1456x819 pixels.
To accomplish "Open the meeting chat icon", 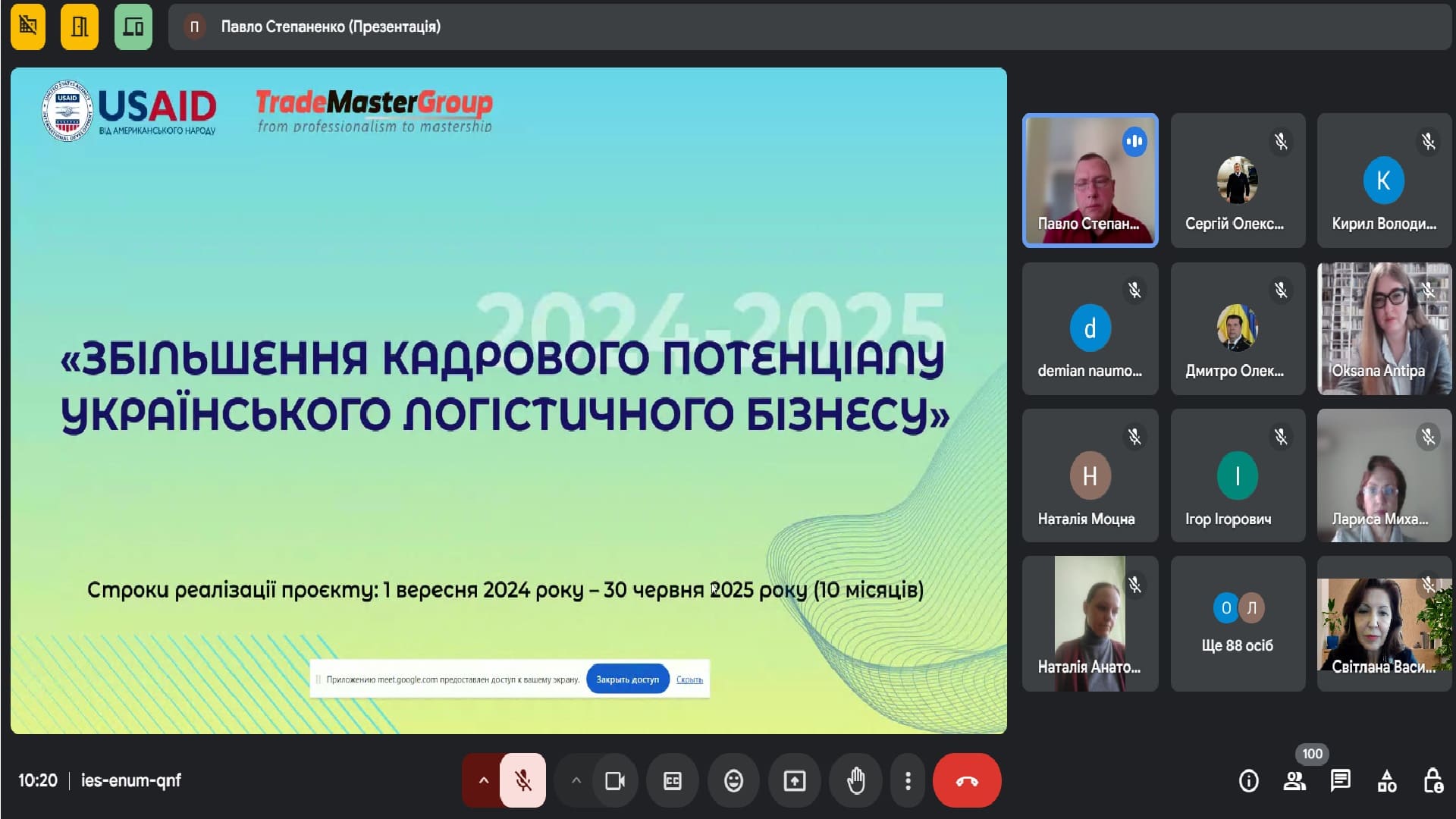I will (x=1340, y=781).
